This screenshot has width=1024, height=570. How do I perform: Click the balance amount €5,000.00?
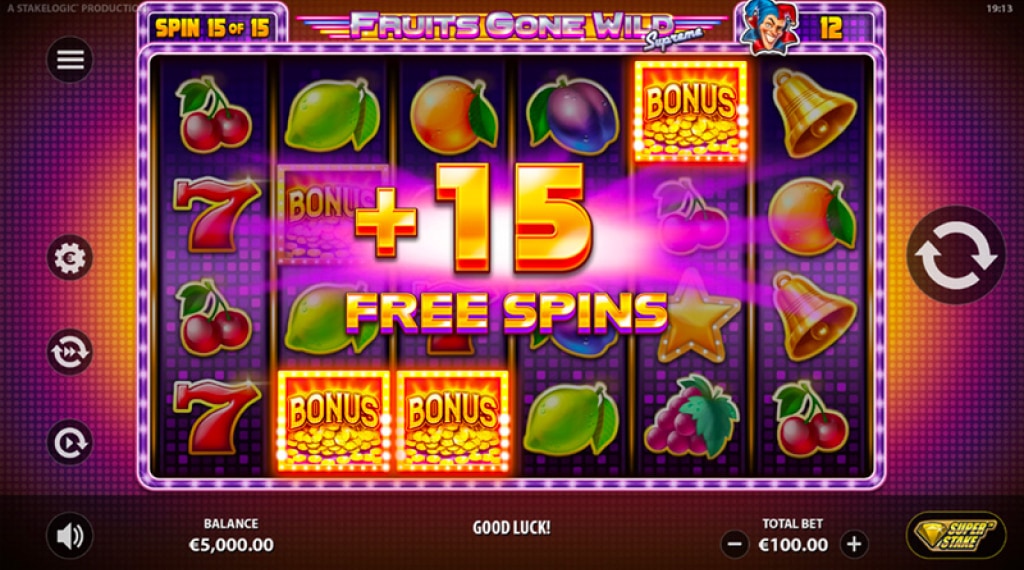pyautogui.click(x=231, y=545)
